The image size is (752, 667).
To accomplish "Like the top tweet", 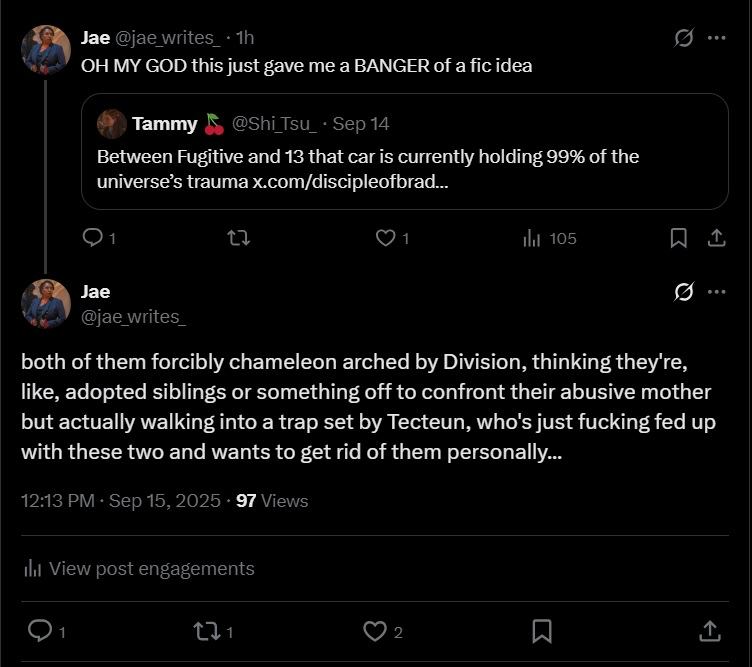I will [385, 238].
